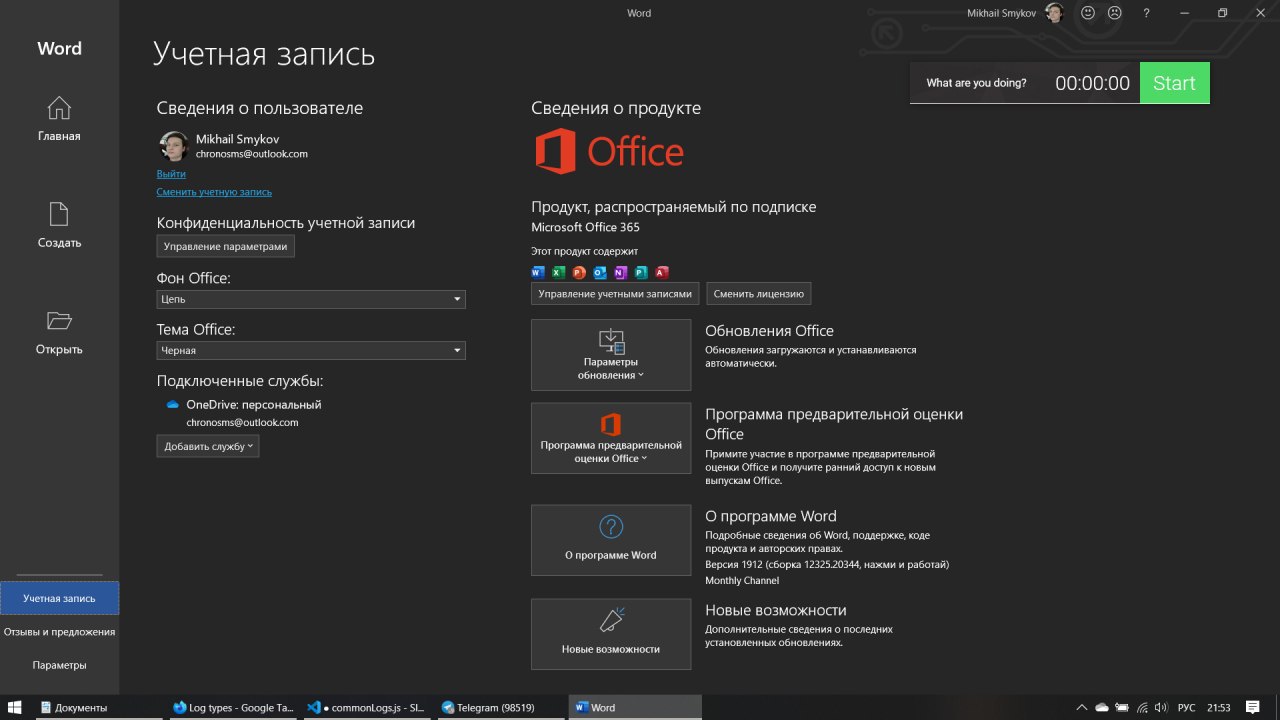Click the What are you doing field
Image resolution: width=1280 pixels, height=720 pixels.
click(977, 83)
